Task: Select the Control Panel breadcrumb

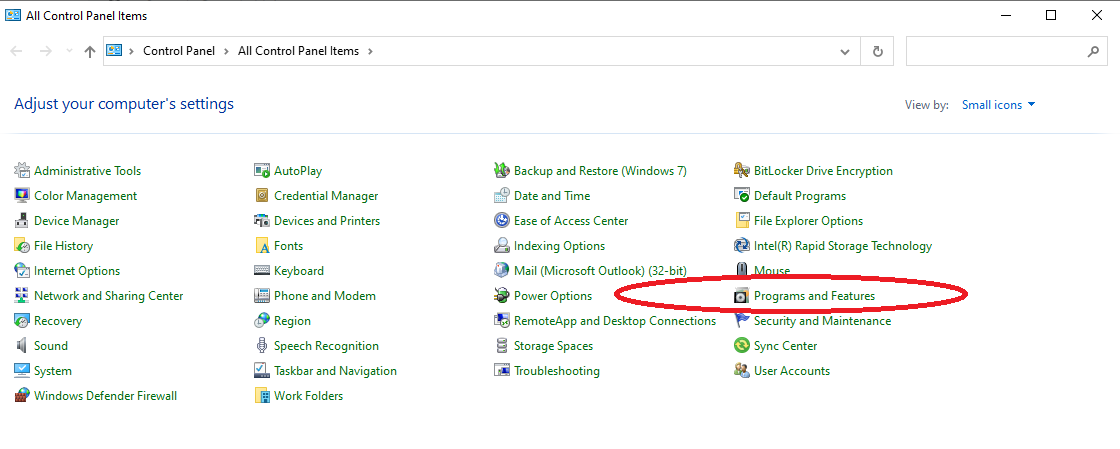Action: 179,51
